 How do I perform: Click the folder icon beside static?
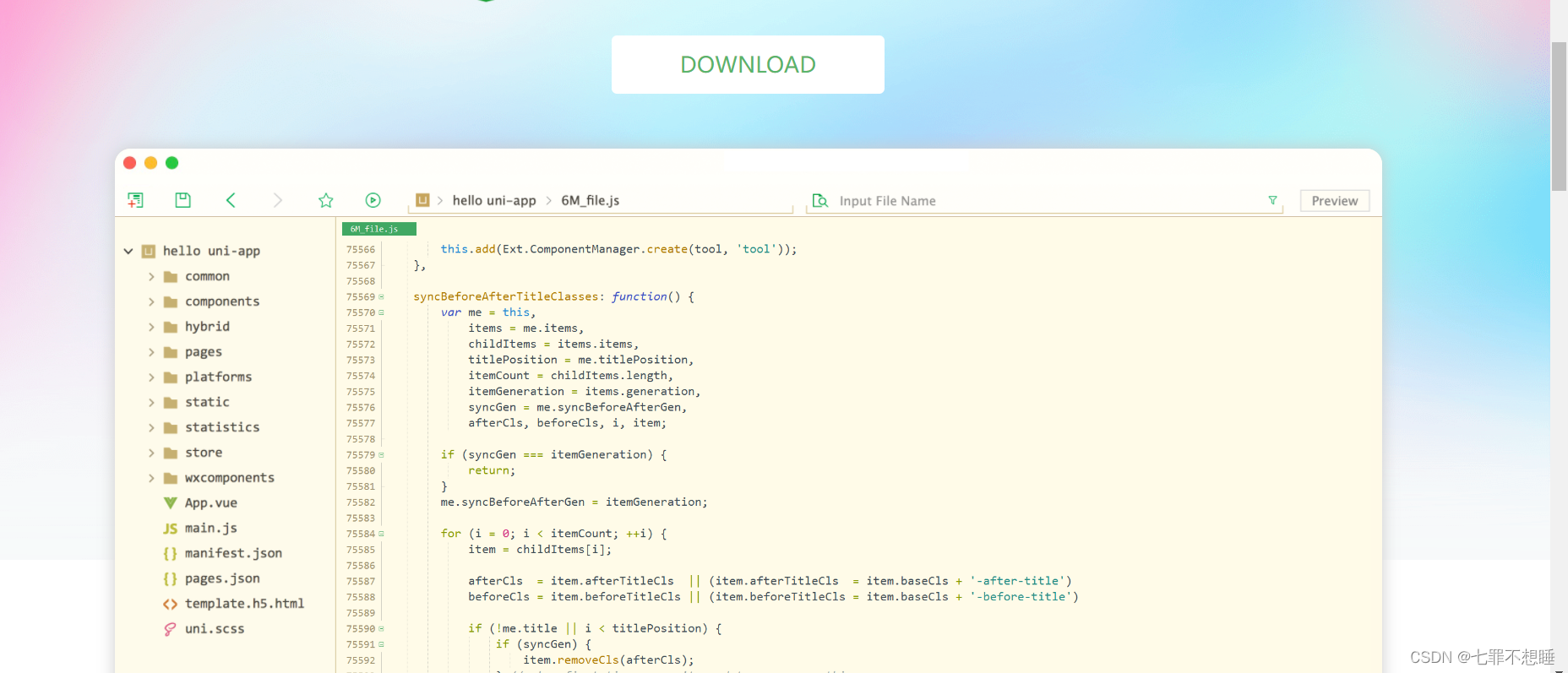click(x=170, y=403)
